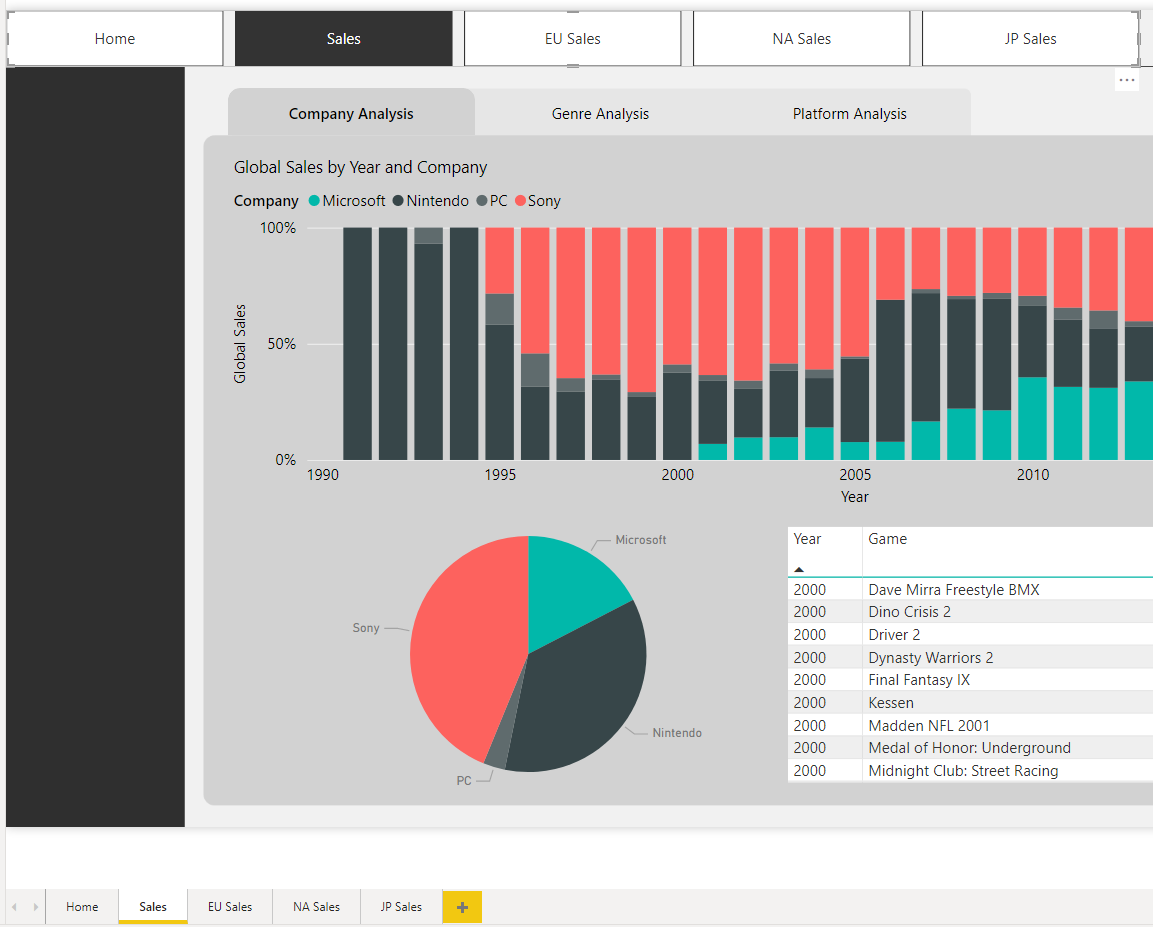Viewport: 1153px width, 927px height.
Task: Select the NA Sales page tab at bottom
Action: [x=316, y=907]
